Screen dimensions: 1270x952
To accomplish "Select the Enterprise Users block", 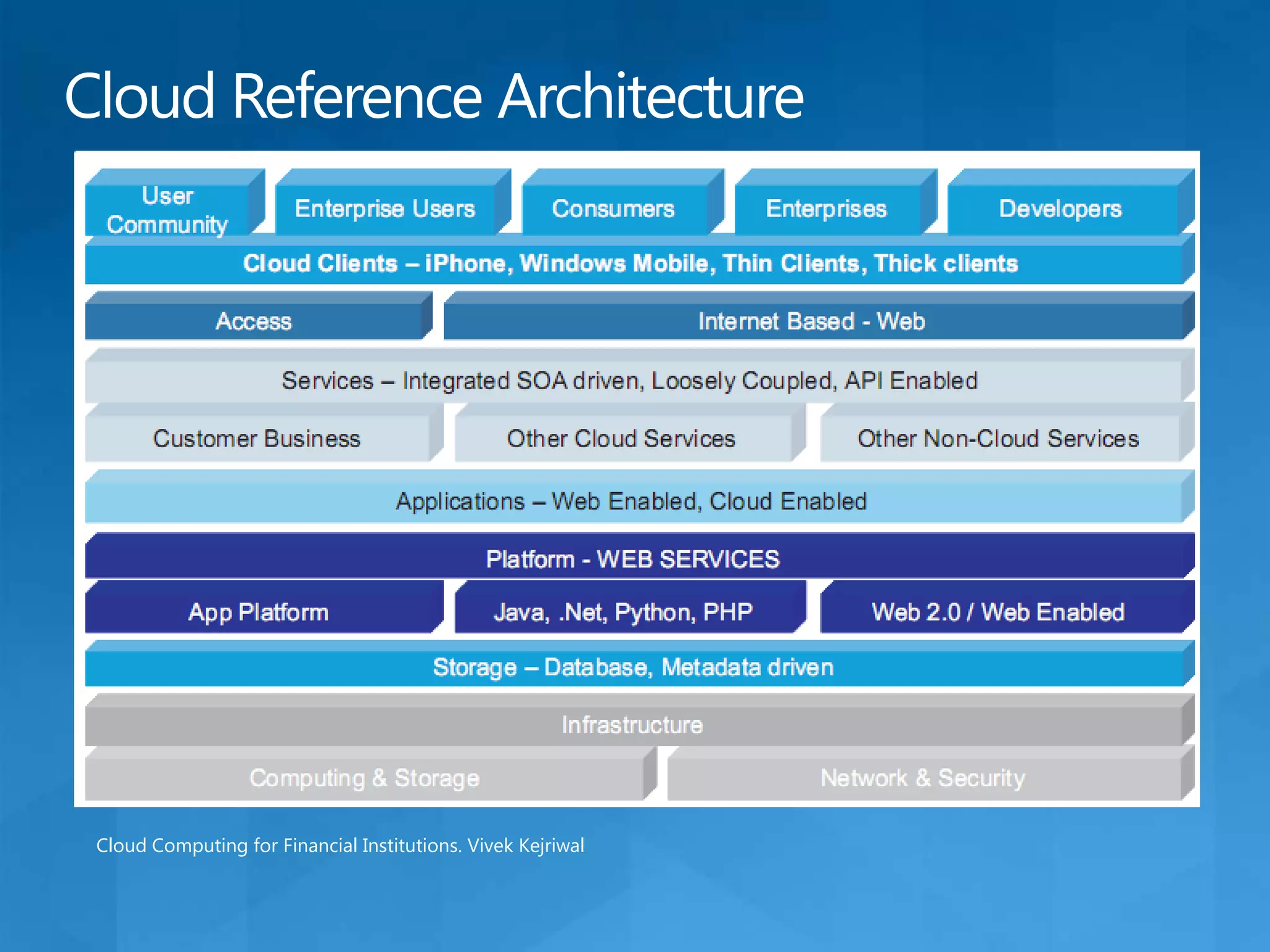I will click(384, 209).
